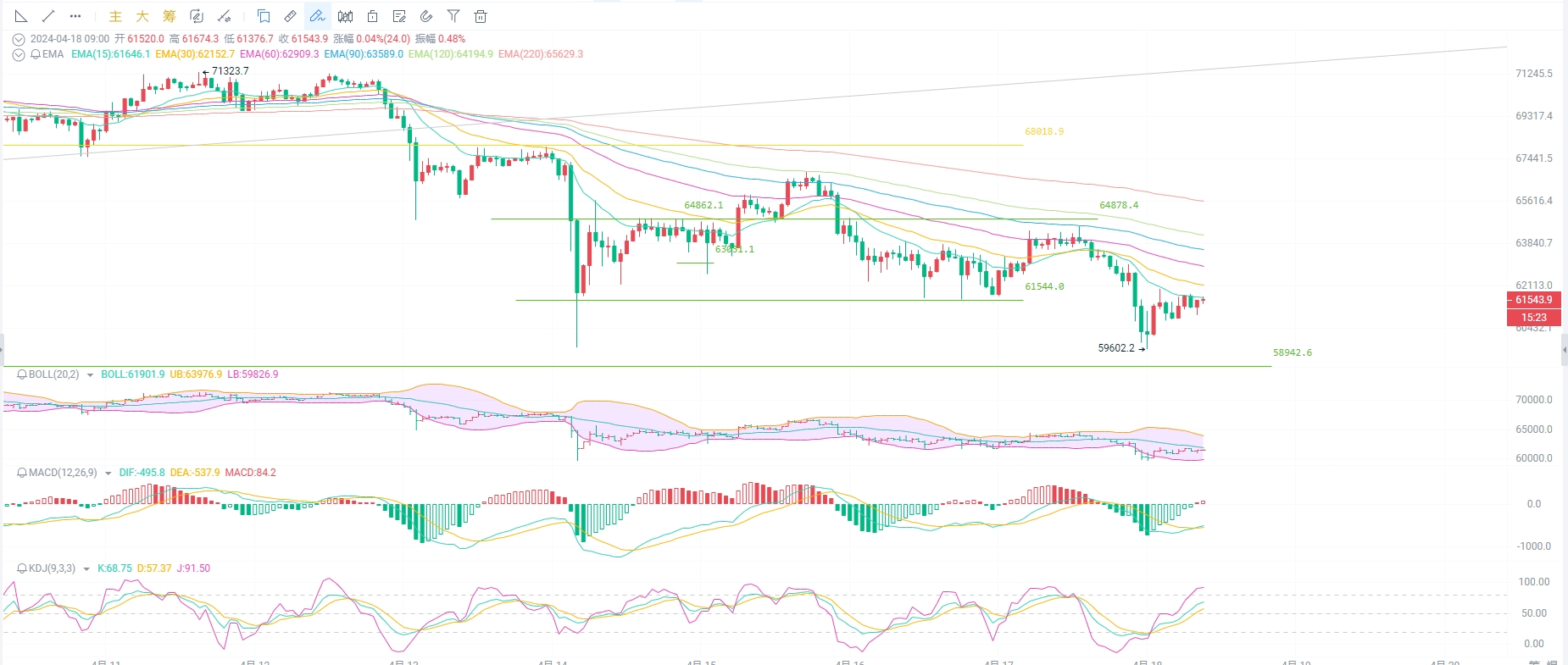Toggle the 大 big-order indicator
The height and width of the screenshot is (665, 1568).
142,16
